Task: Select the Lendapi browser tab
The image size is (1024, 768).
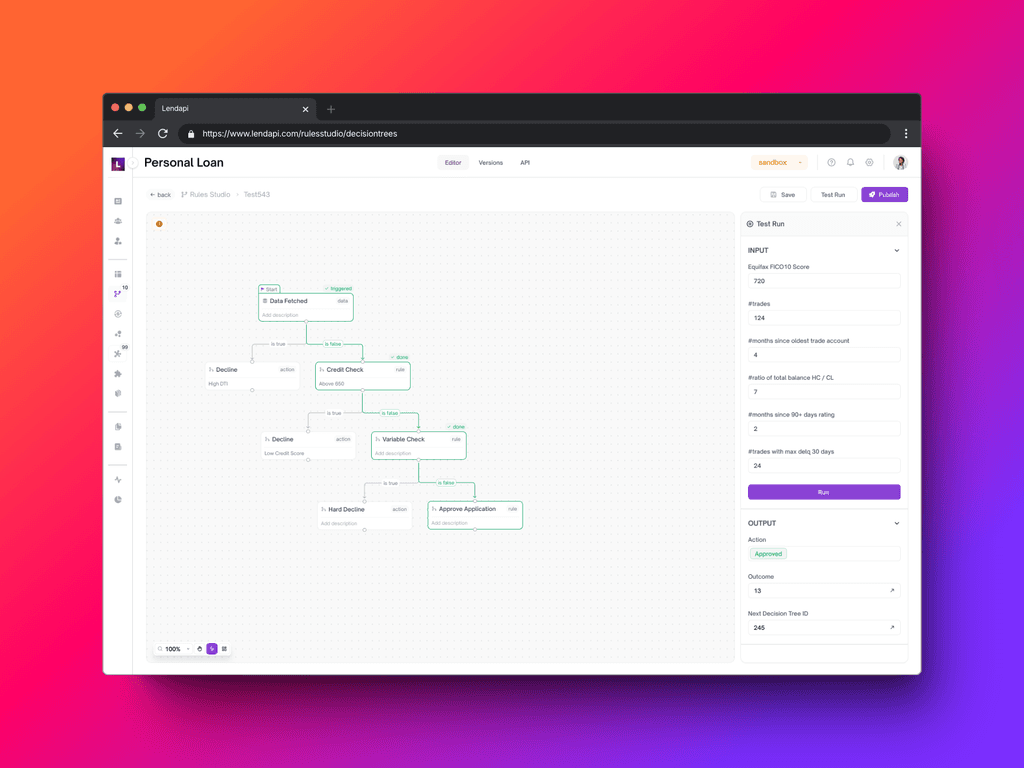Action: [x=235, y=108]
